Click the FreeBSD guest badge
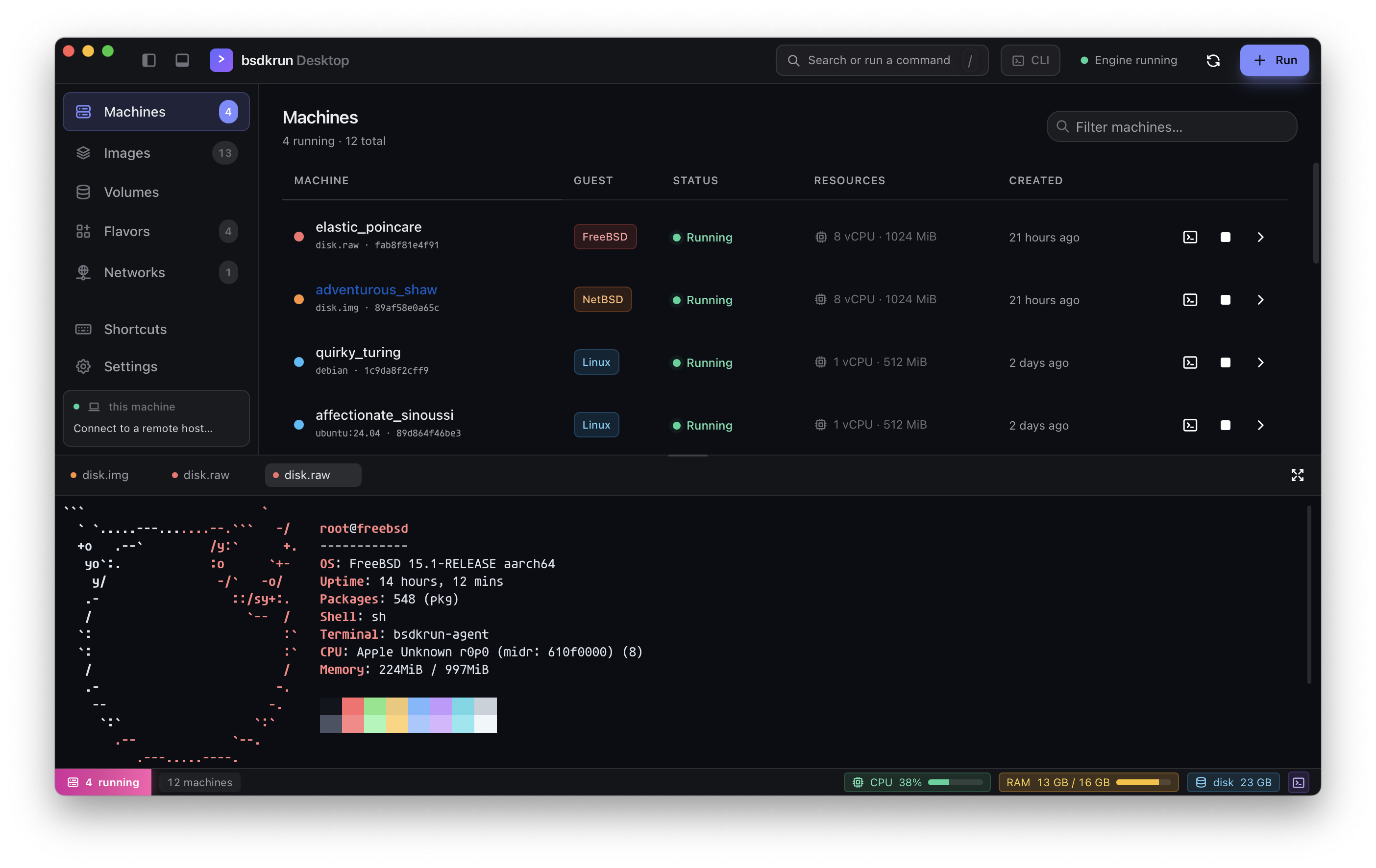The image size is (1376, 868). click(605, 237)
